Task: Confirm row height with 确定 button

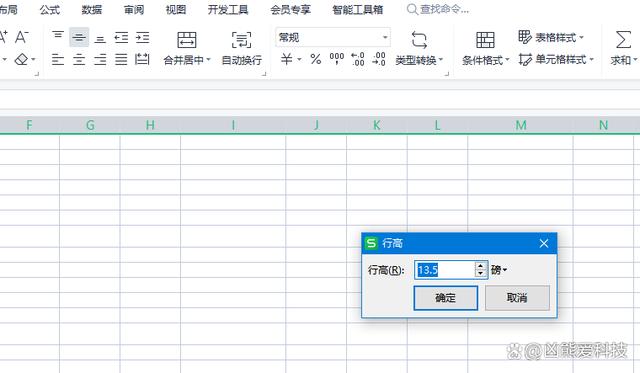Action: click(446, 298)
